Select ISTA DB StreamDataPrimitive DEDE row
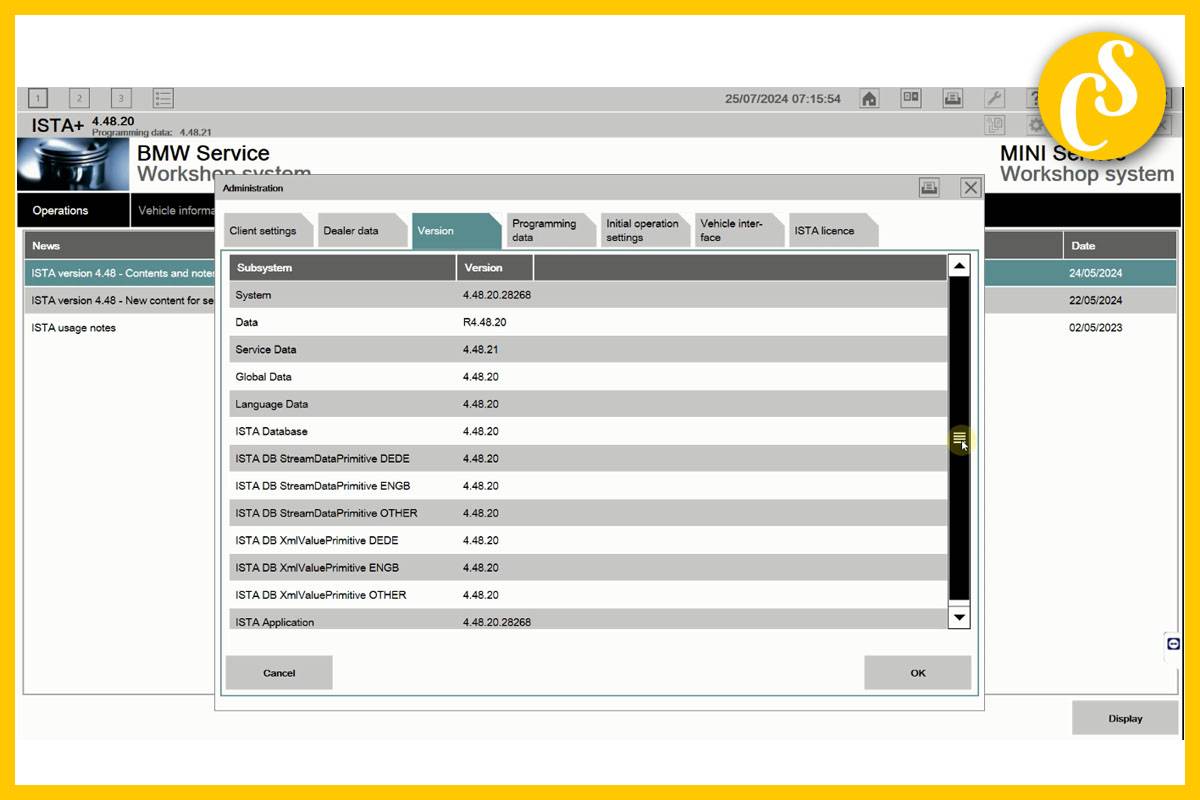Viewport: 1200px width, 800px height. point(588,459)
